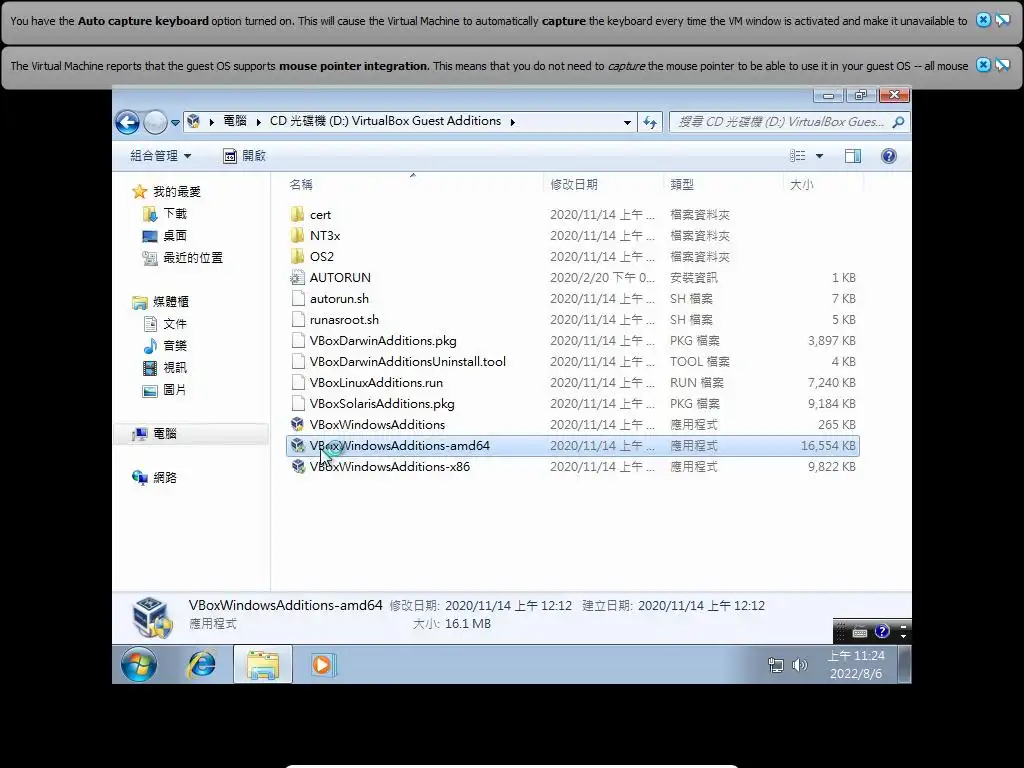Screen dimensions: 1024x768
Task: Click the search magnifier icon
Action: 899,122
